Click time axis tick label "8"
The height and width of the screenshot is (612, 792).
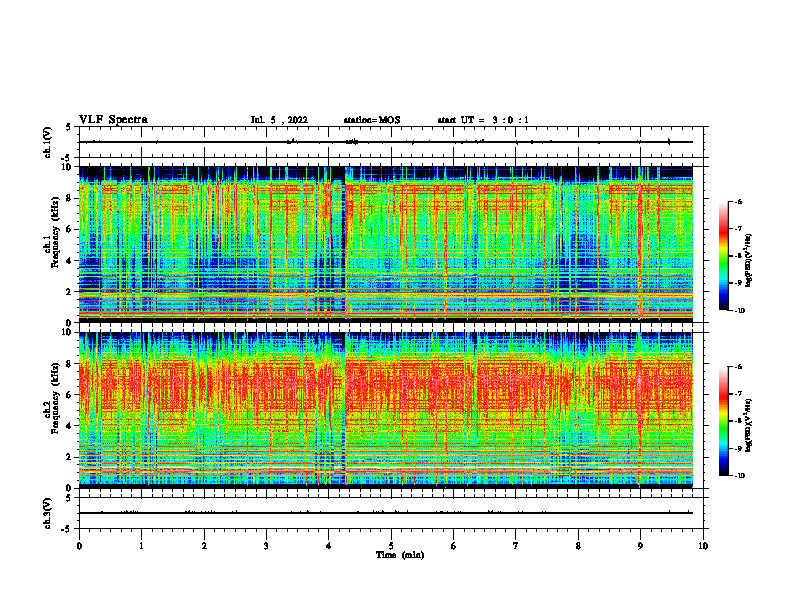pos(578,546)
